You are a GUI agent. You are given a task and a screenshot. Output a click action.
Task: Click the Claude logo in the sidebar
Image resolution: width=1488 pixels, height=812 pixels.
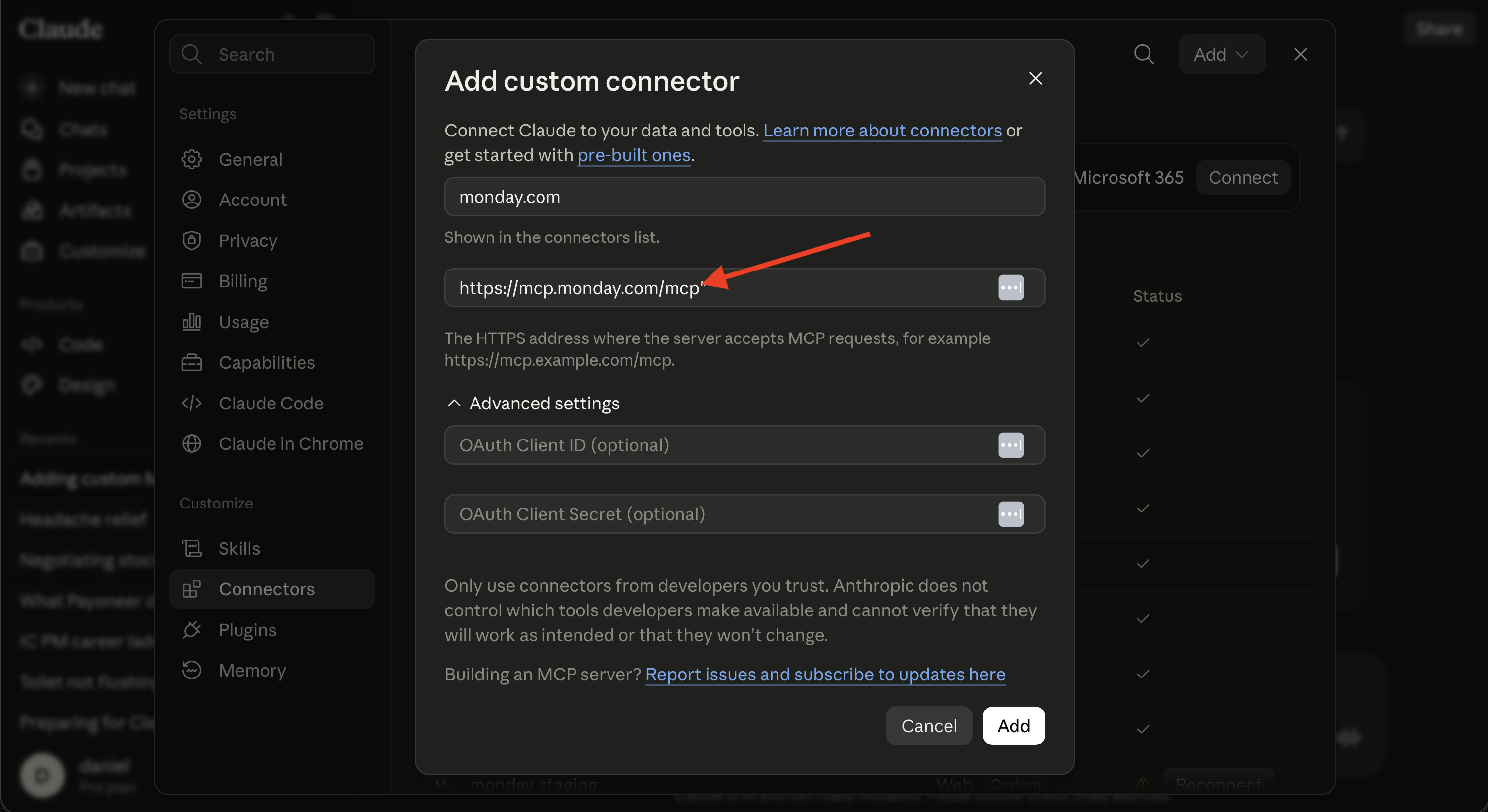tap(61, 29)
